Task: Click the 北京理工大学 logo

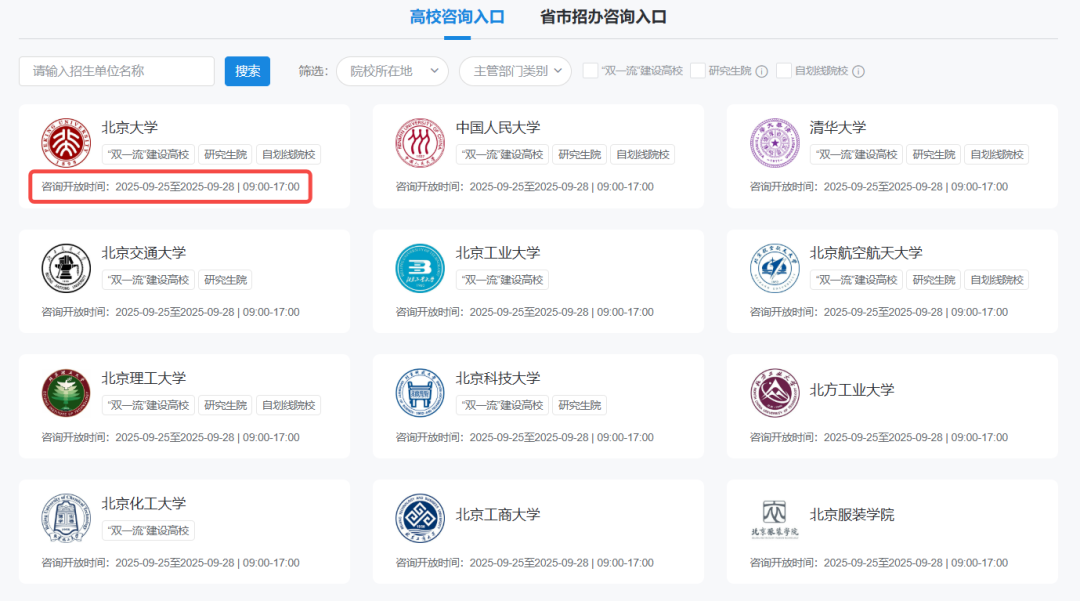Action: click(x=66, y=393)
